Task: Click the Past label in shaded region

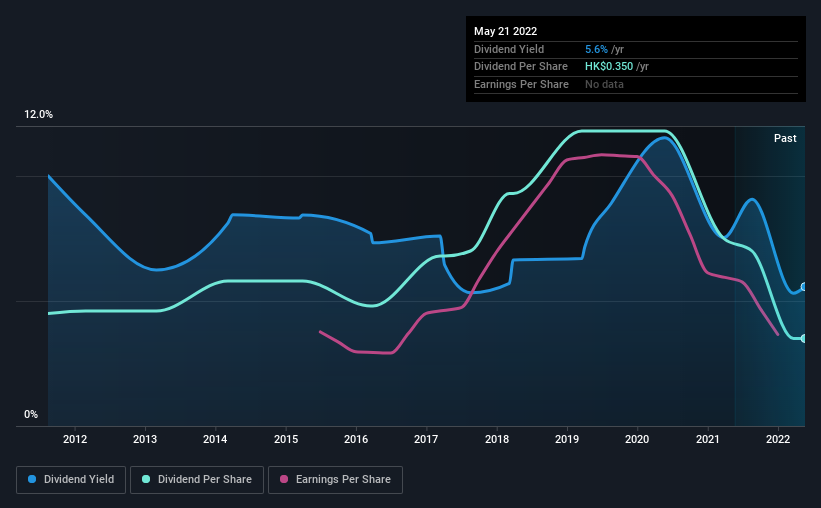Action: (785, 138)
